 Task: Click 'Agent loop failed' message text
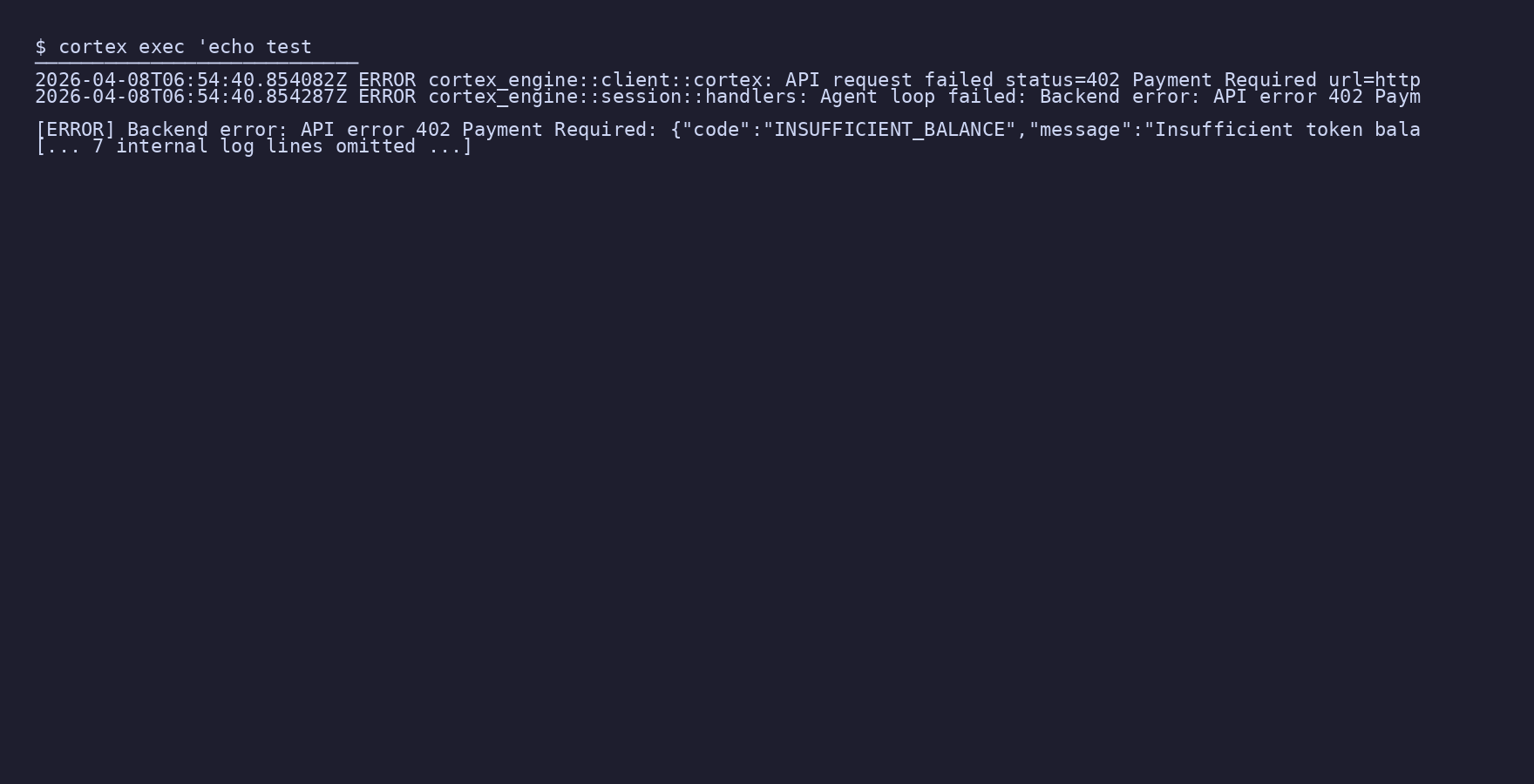(918, 97)
